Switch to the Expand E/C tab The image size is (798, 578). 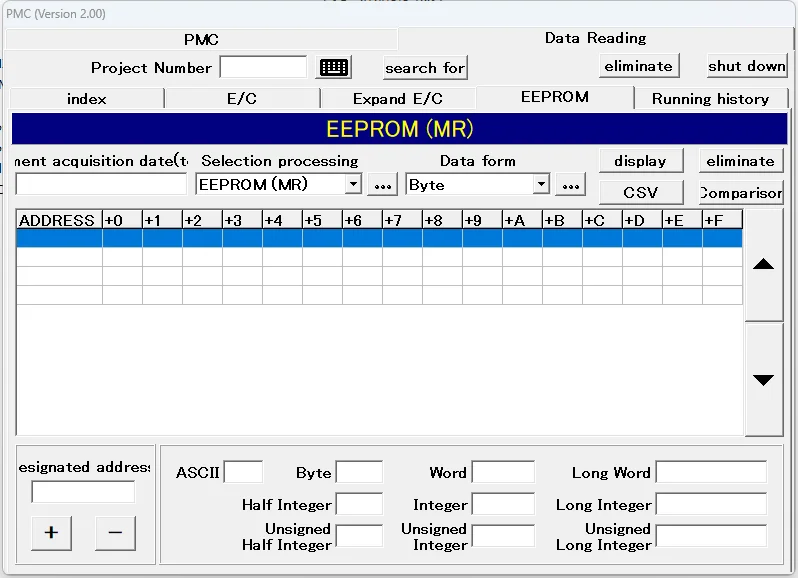click(x=398, y=99)
